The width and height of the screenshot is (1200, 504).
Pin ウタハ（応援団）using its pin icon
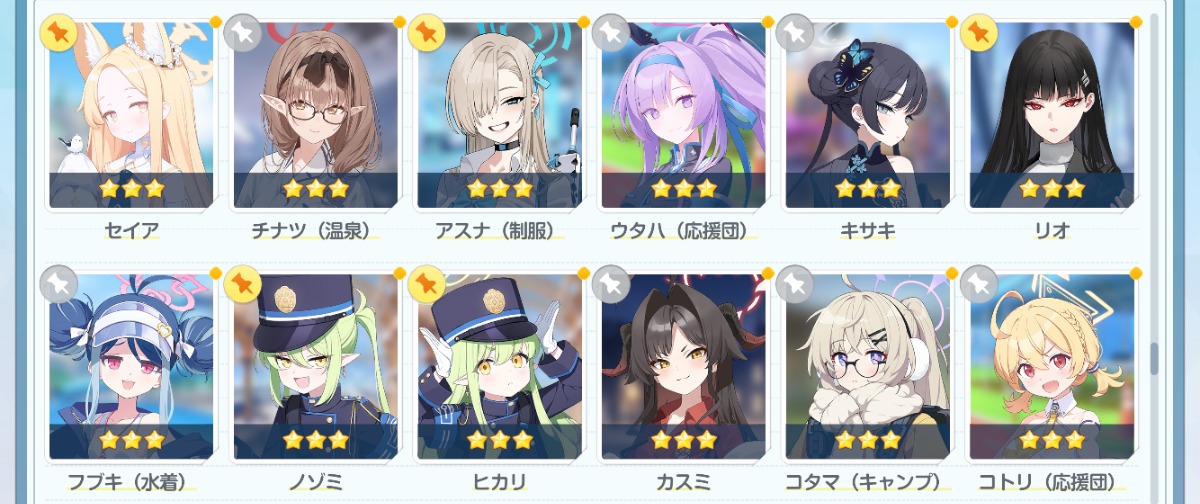(x=611, y=33)
